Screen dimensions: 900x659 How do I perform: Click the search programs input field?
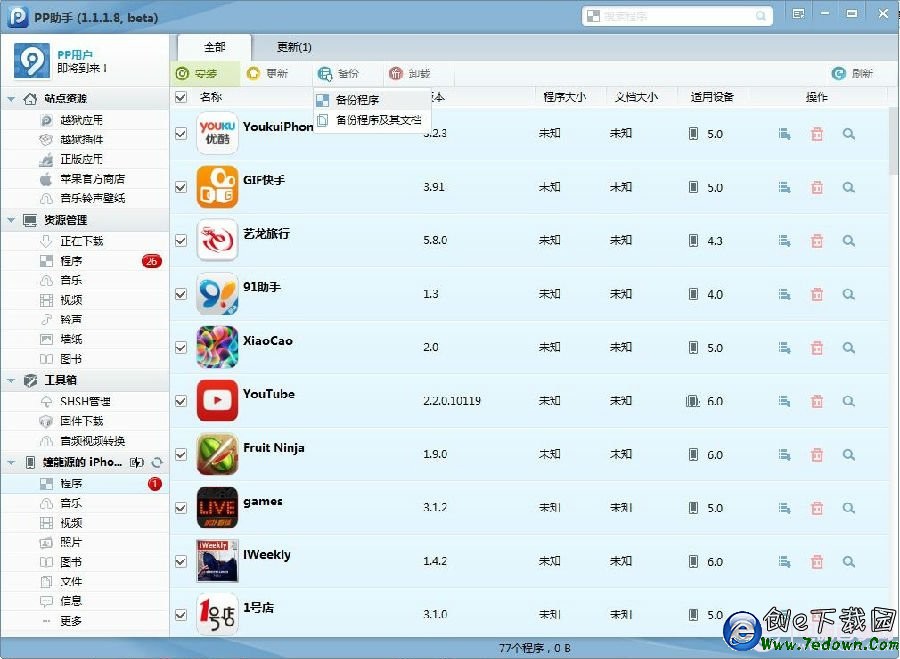pyautogui.click(x=676, y=16)
